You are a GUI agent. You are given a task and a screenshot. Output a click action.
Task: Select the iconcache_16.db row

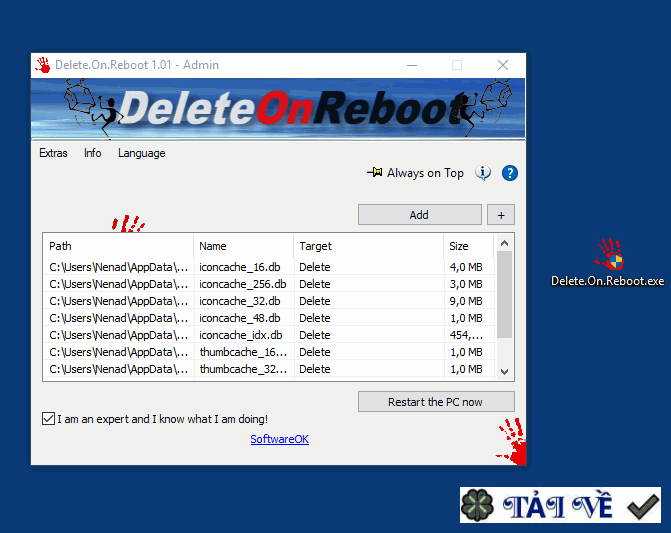click(x=270, y=267)
